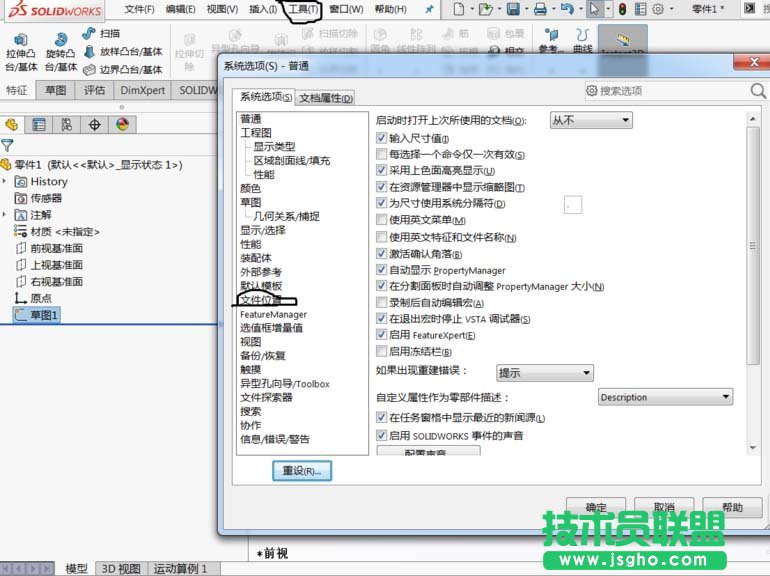Open the DisplayManager color ball tab

[x=122, y=125]
